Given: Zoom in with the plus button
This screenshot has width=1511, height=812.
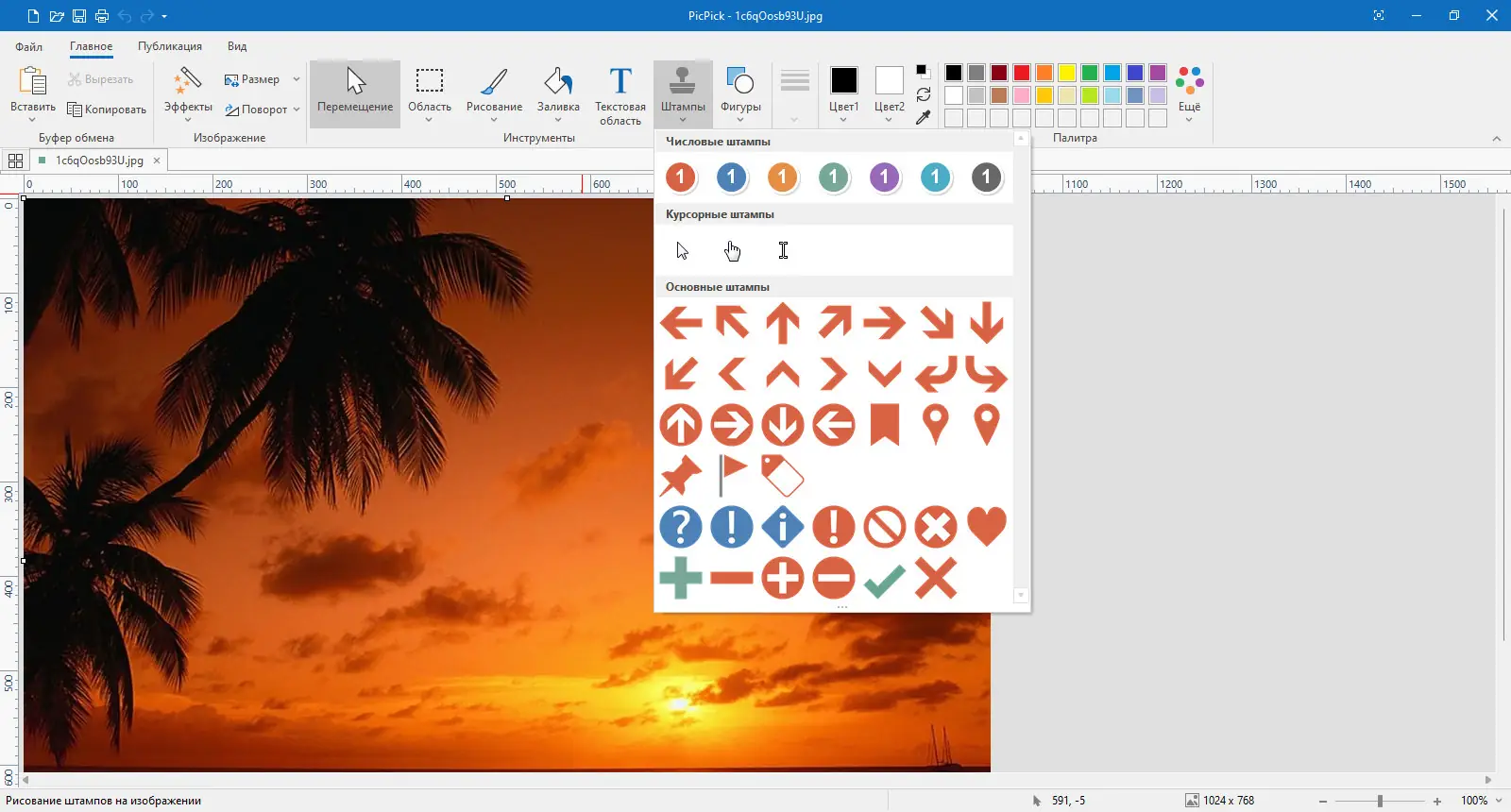Looking at the screenshot, I should click(1437, 801).
